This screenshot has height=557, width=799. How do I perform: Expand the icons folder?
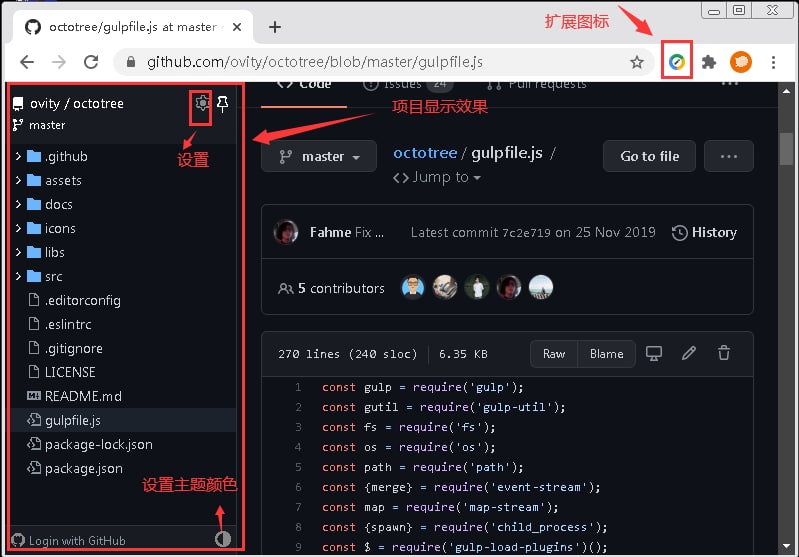pos(18,228)
